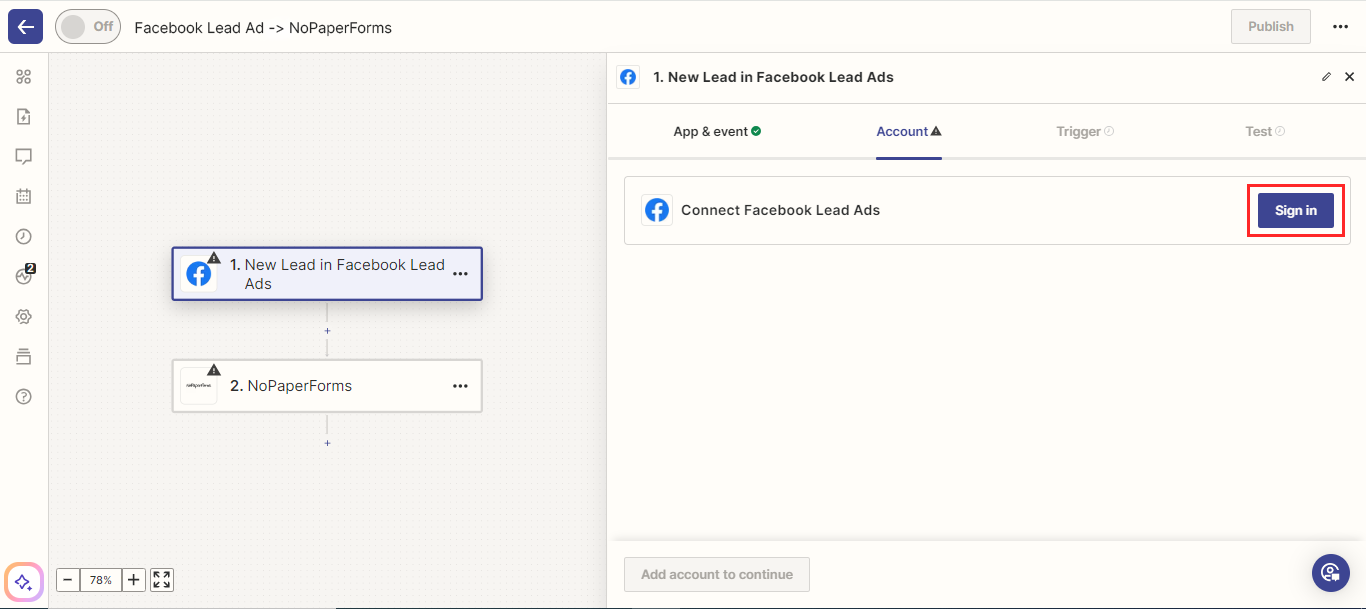Click the fit-to-view expand icon
The image size is (1366, 609).
point(162,580)
